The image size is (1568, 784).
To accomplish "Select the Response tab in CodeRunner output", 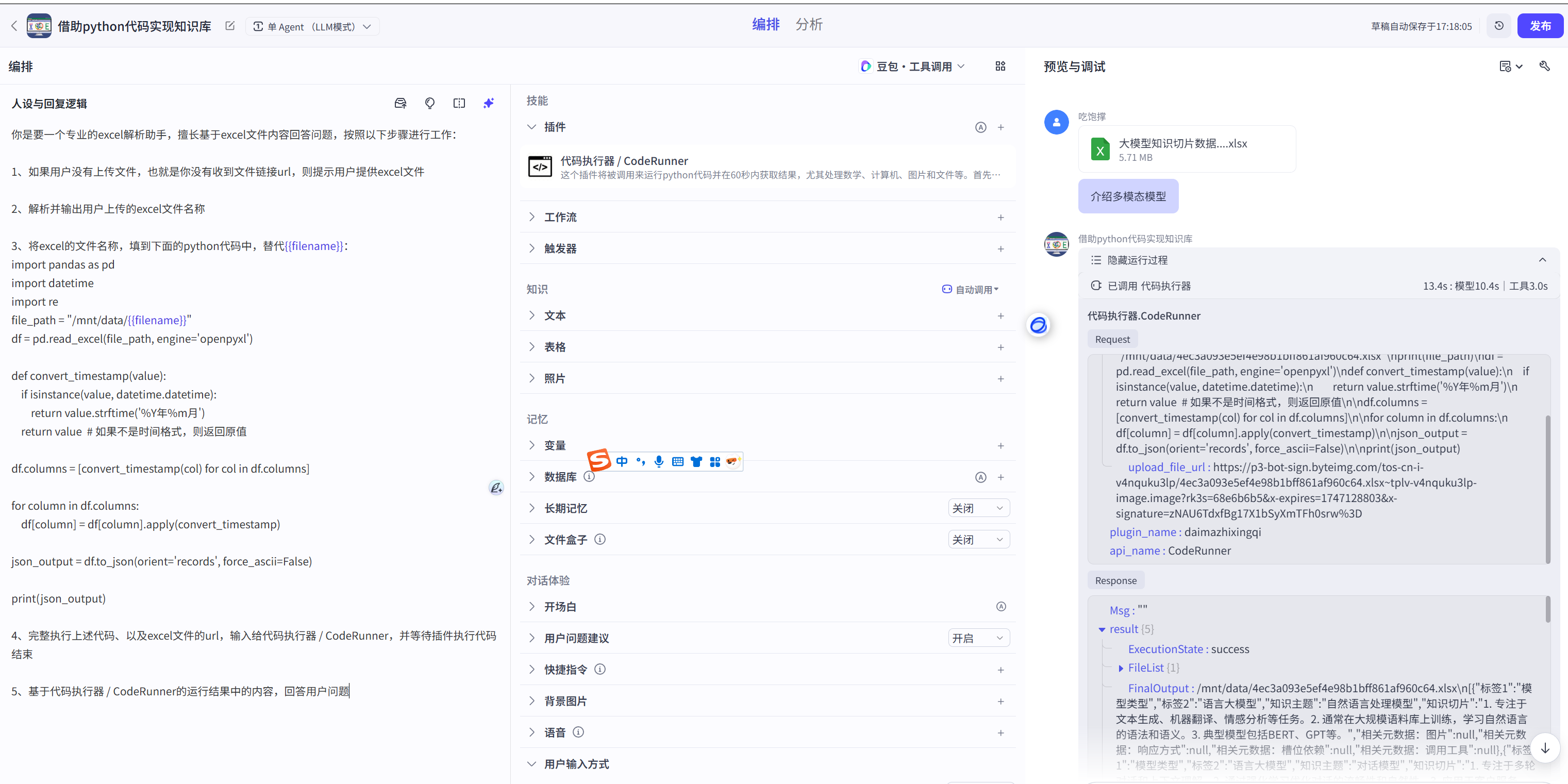I will click(x=1116, y=580).
